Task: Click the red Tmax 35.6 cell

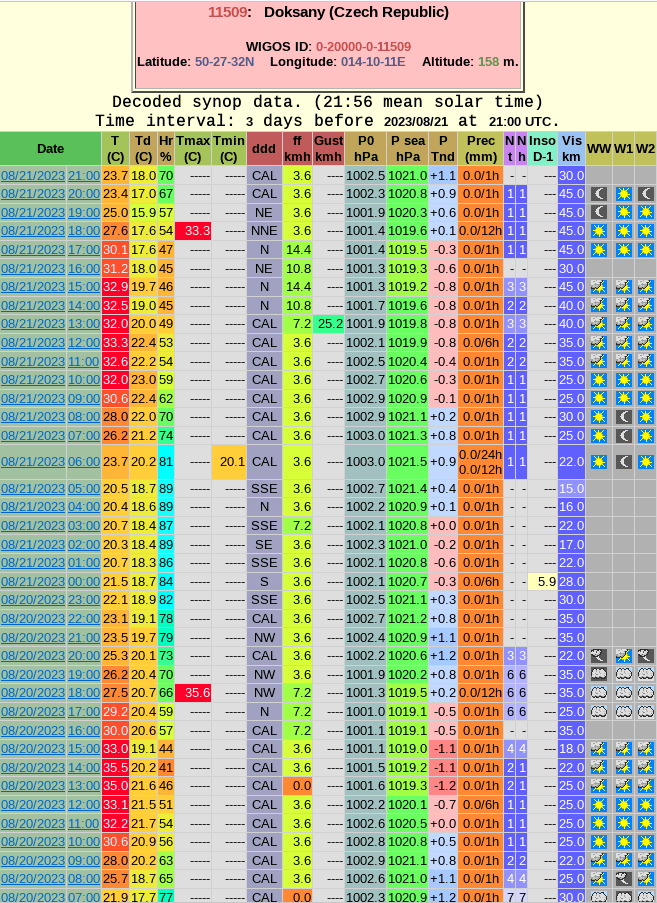Action: coord(192,693)
